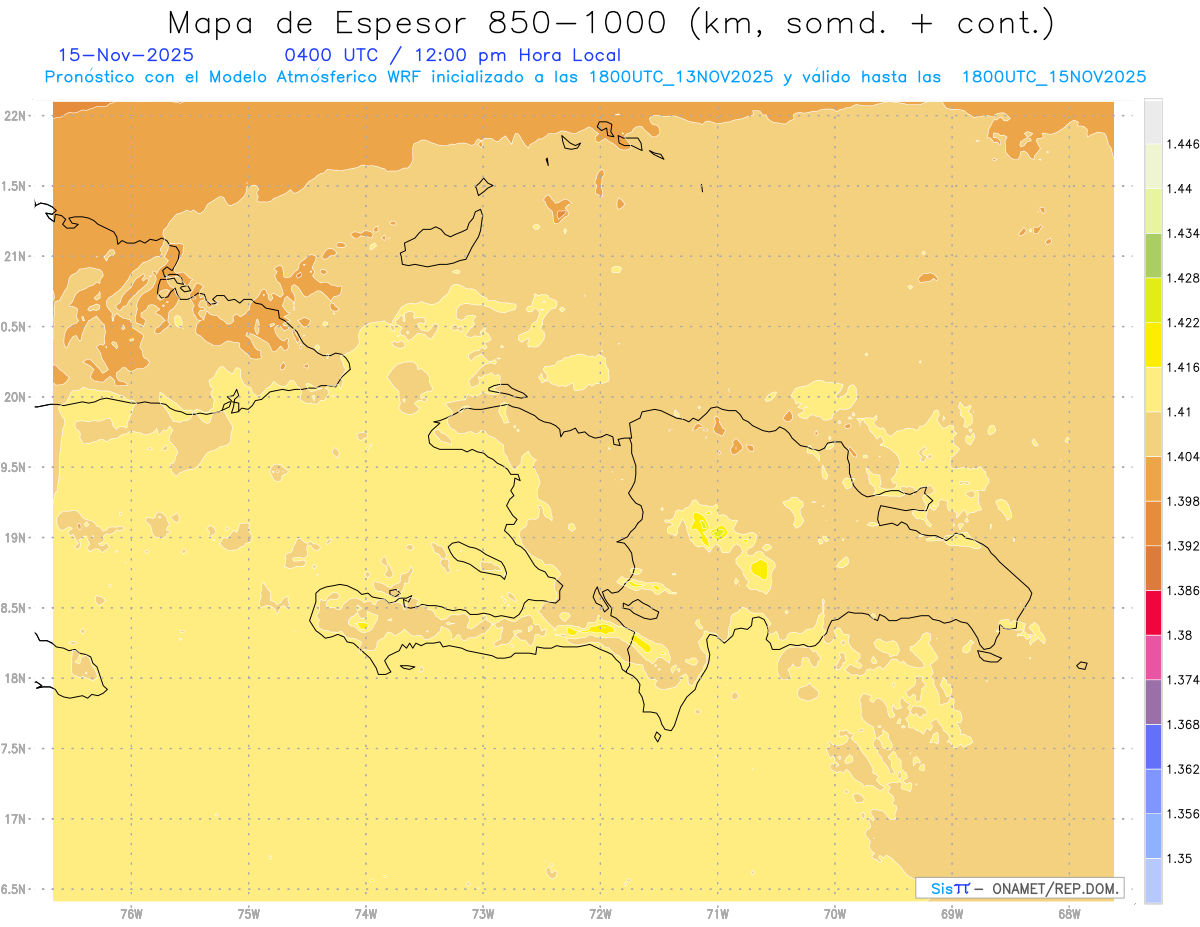Screen dimensions: 1200x927
Task: Click the colorbar value '1.356'
Action: [x=1183, y=814]
